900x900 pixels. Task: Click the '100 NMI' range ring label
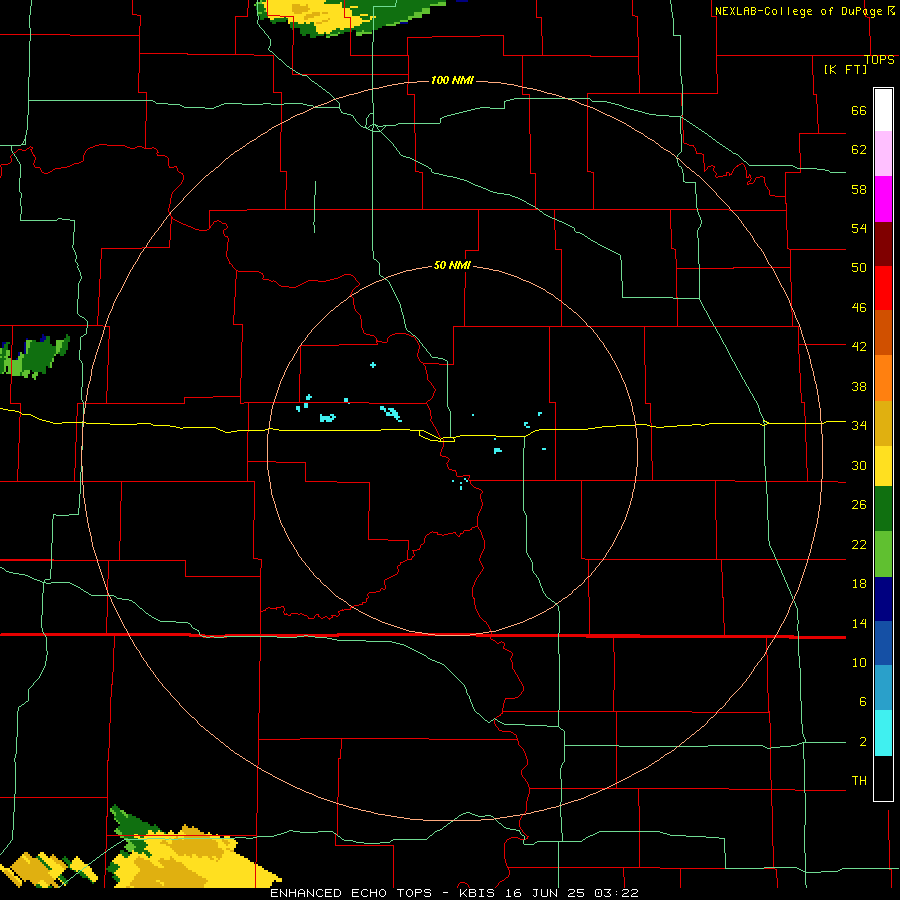(452, 80)
